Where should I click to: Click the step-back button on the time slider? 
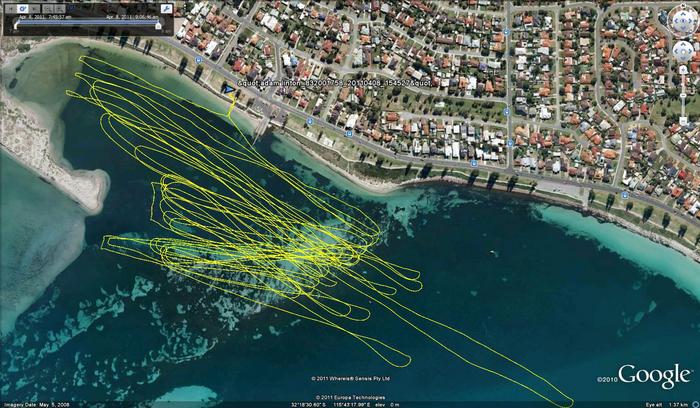click(x=9, y=8)
